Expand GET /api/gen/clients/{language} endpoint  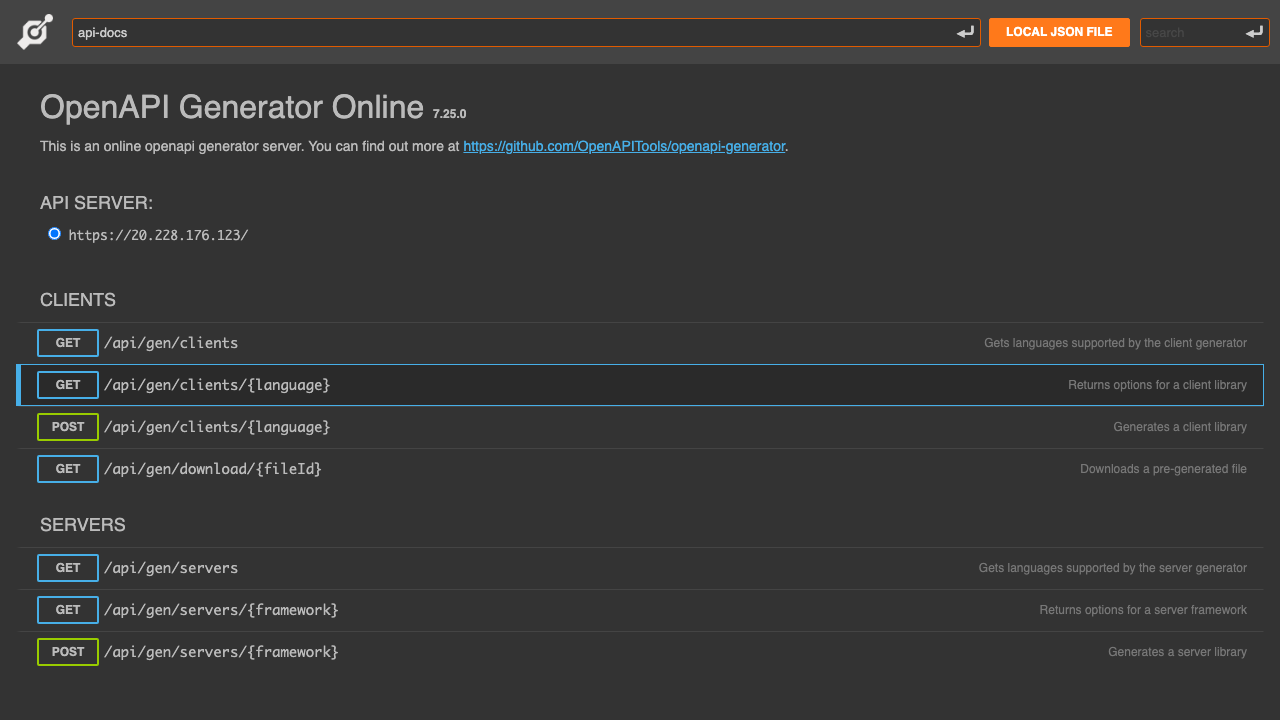tap(641, 385)
